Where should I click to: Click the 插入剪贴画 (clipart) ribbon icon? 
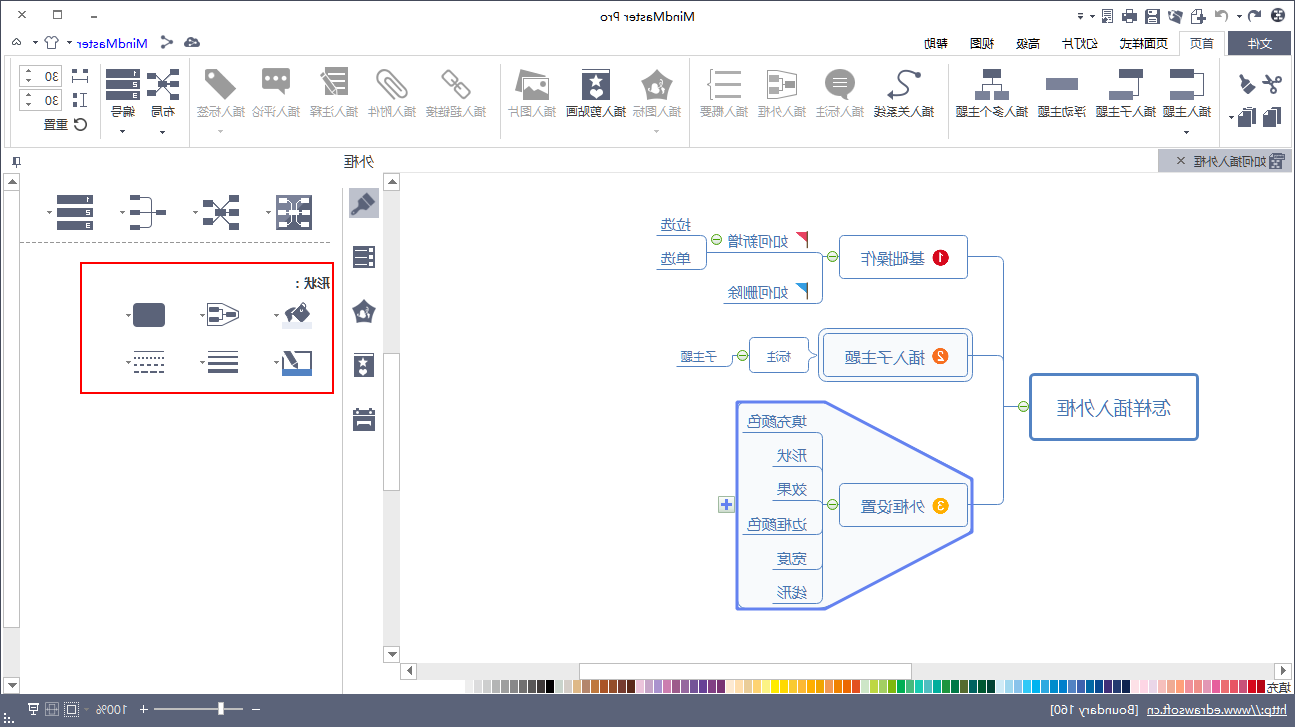tap(596, 85)
